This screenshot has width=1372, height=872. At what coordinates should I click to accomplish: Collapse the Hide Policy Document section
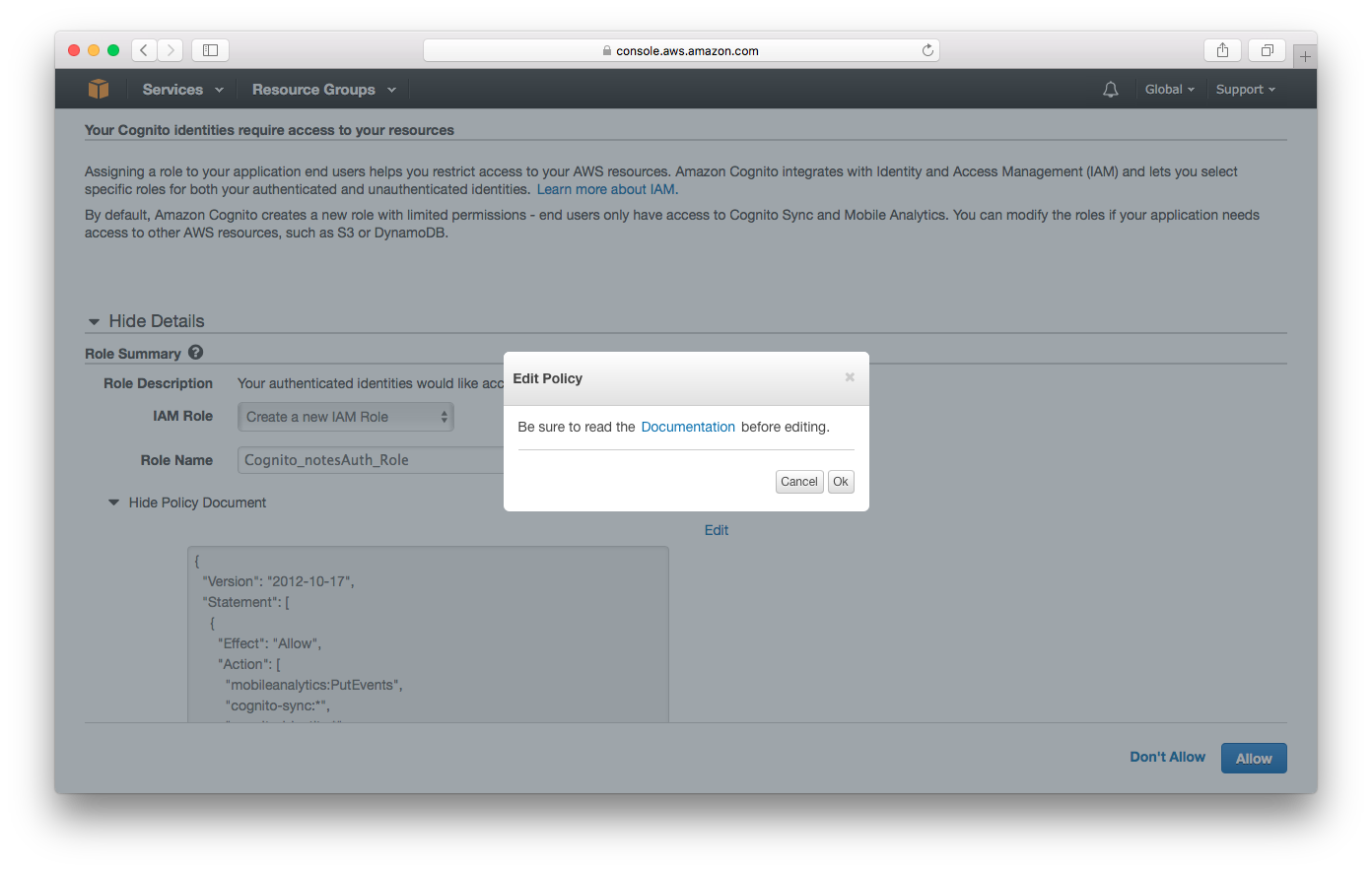click(187, 503)
